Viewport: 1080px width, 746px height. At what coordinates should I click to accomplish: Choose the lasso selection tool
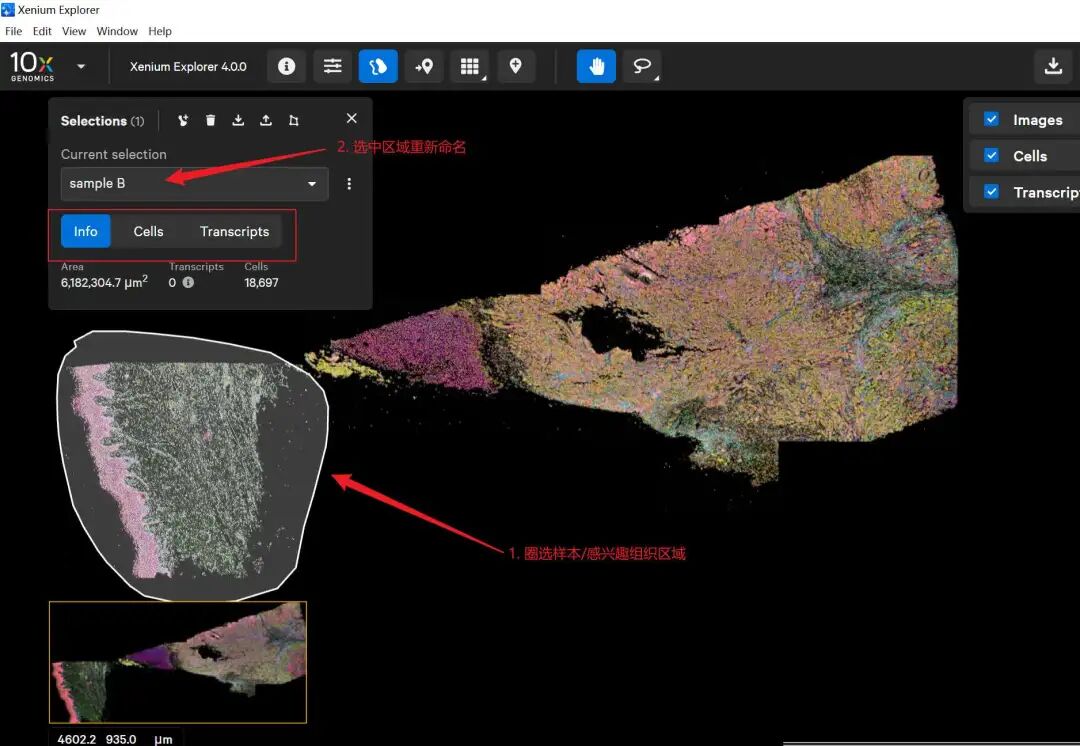(641, 66)
